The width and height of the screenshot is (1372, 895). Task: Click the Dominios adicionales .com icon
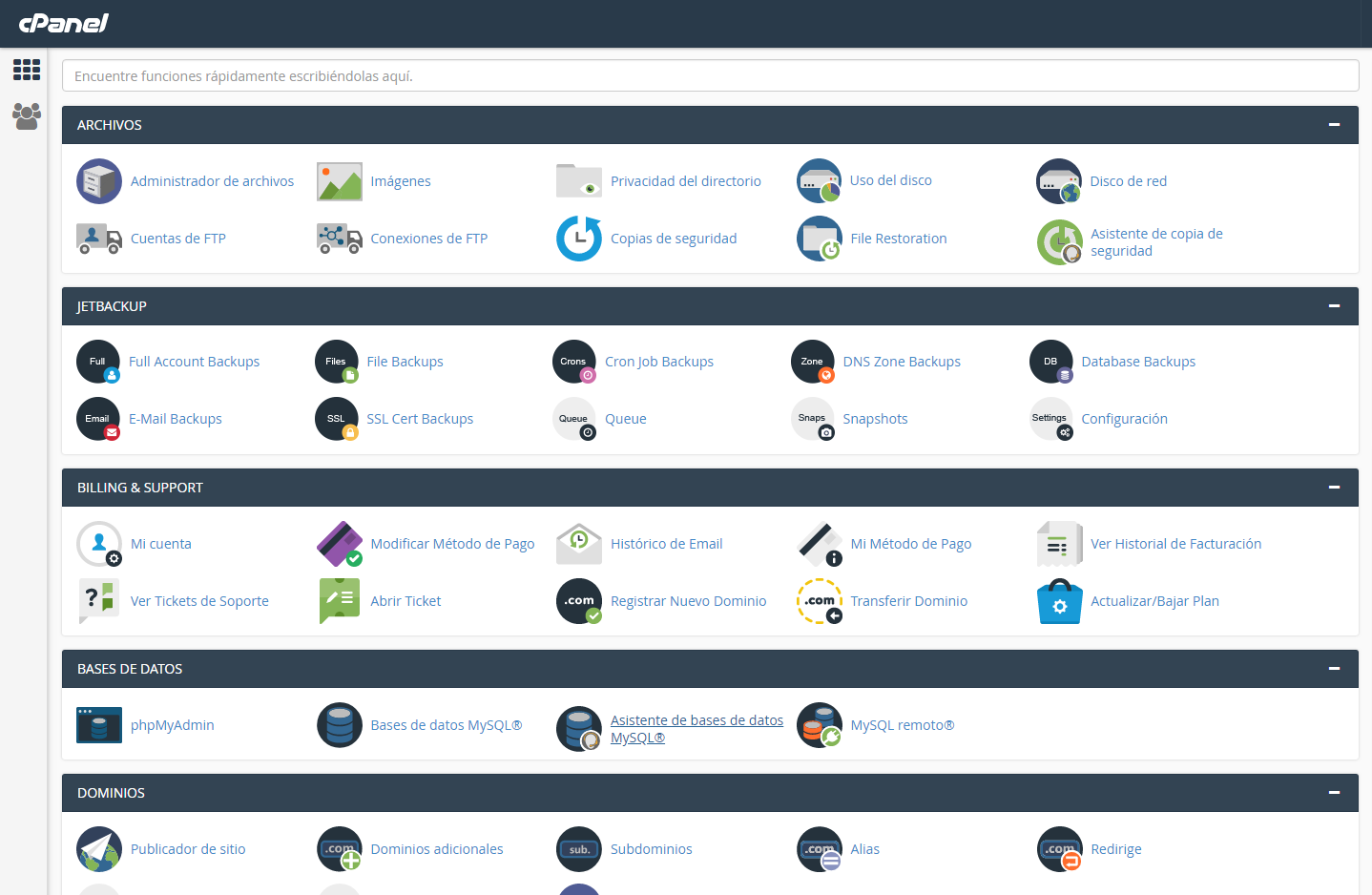(340, 849)
